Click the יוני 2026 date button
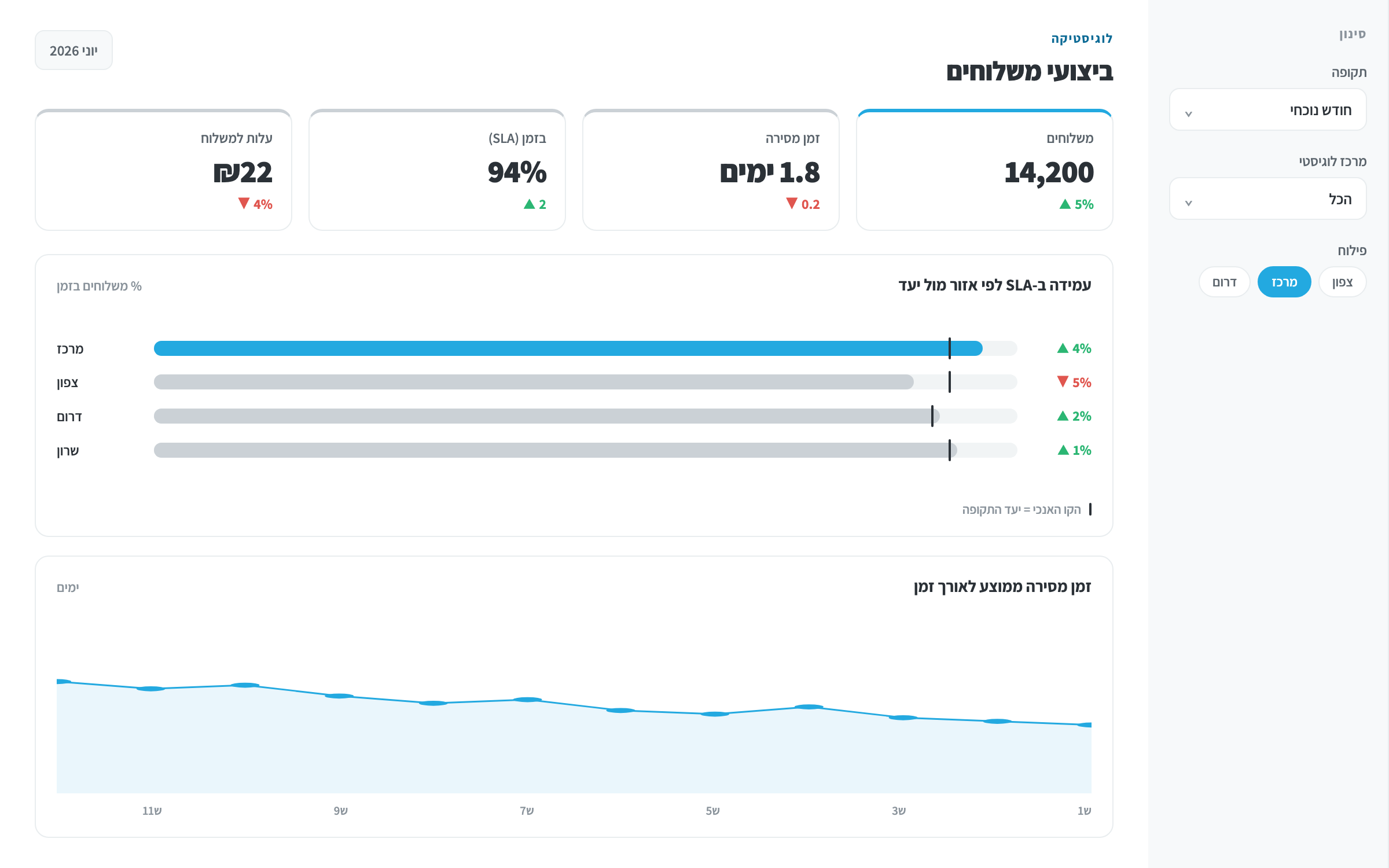The image size is (1389, 868). 74,50
